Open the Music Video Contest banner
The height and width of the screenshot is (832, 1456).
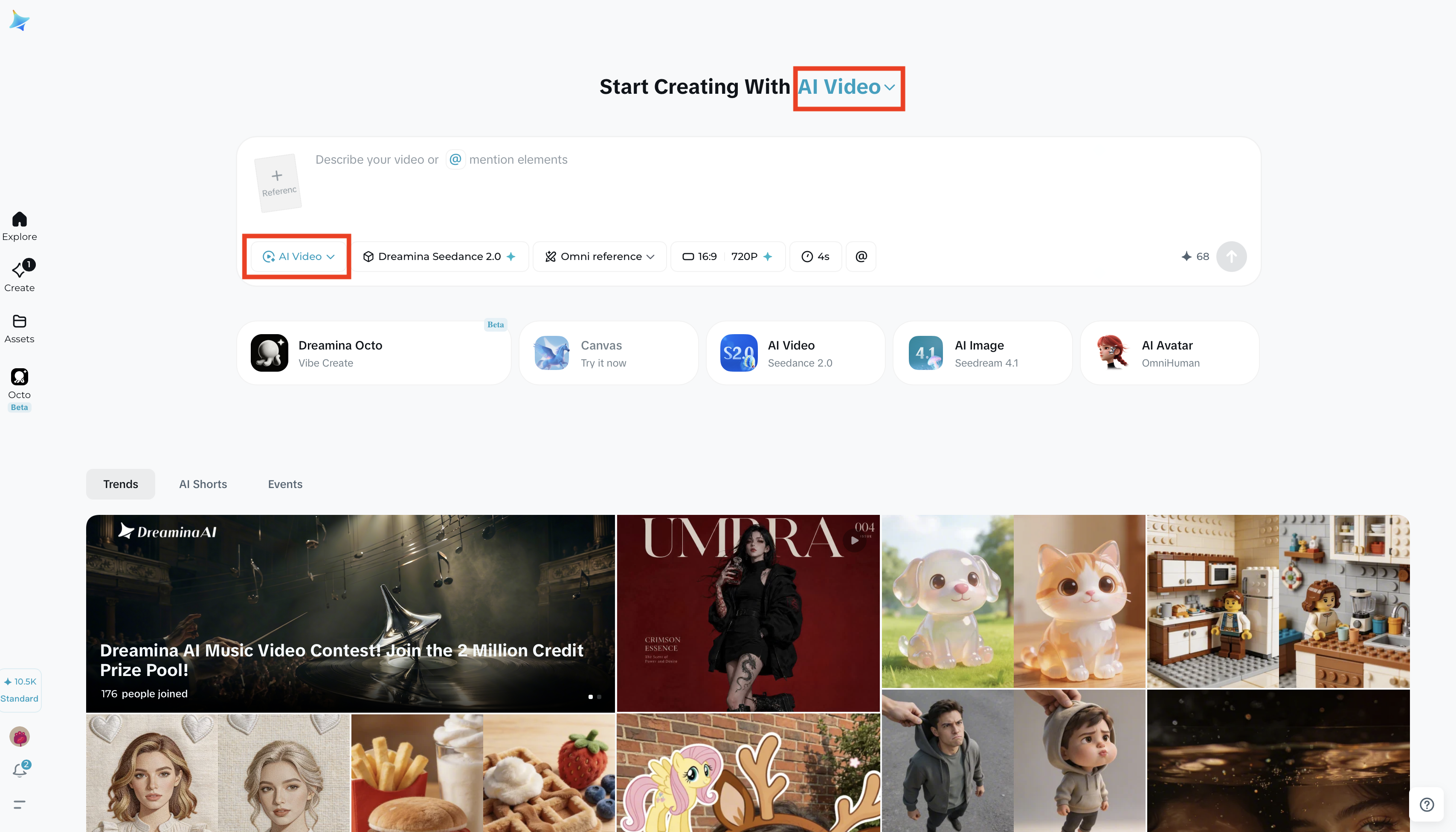click(351, 613)
